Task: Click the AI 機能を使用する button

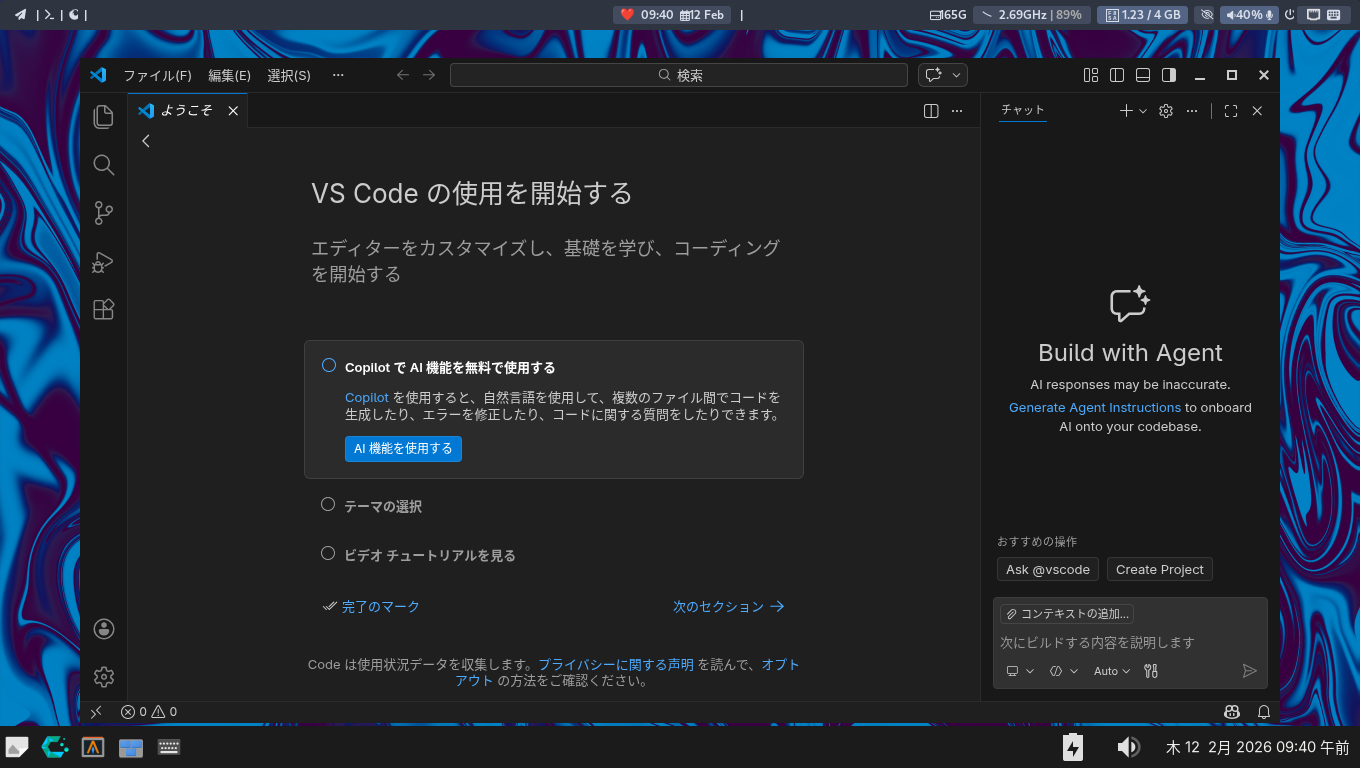Action: (403, 449)
